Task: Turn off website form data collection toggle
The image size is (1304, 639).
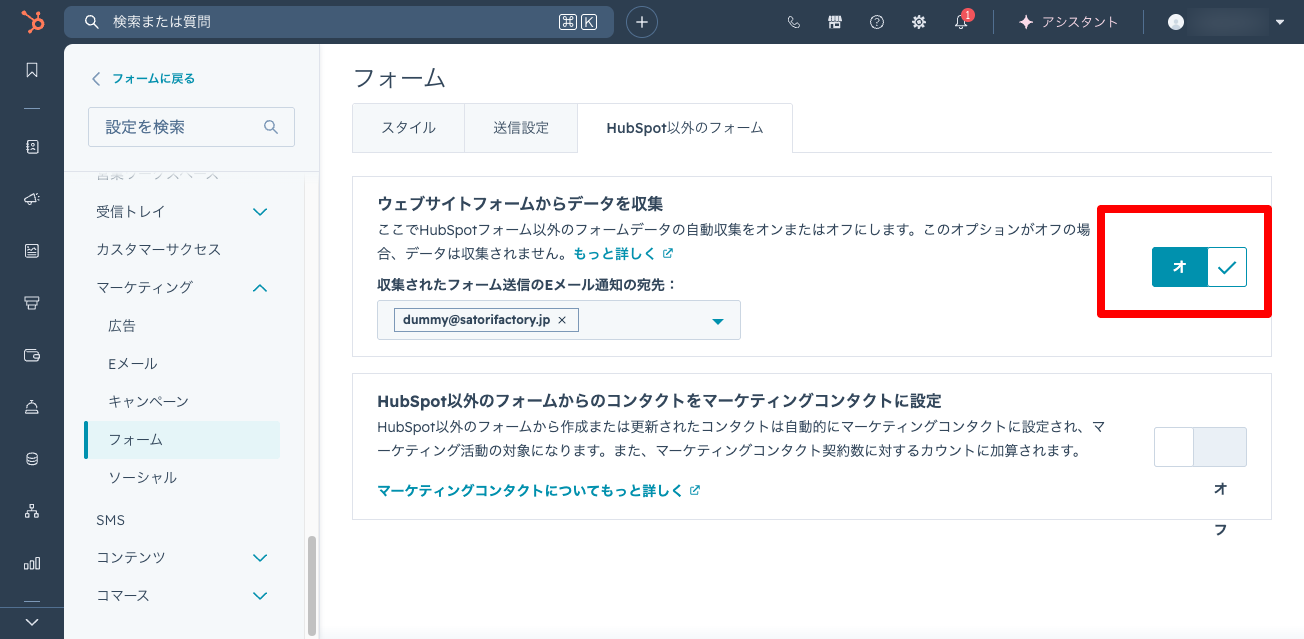Action: [x=1199, y=267]
